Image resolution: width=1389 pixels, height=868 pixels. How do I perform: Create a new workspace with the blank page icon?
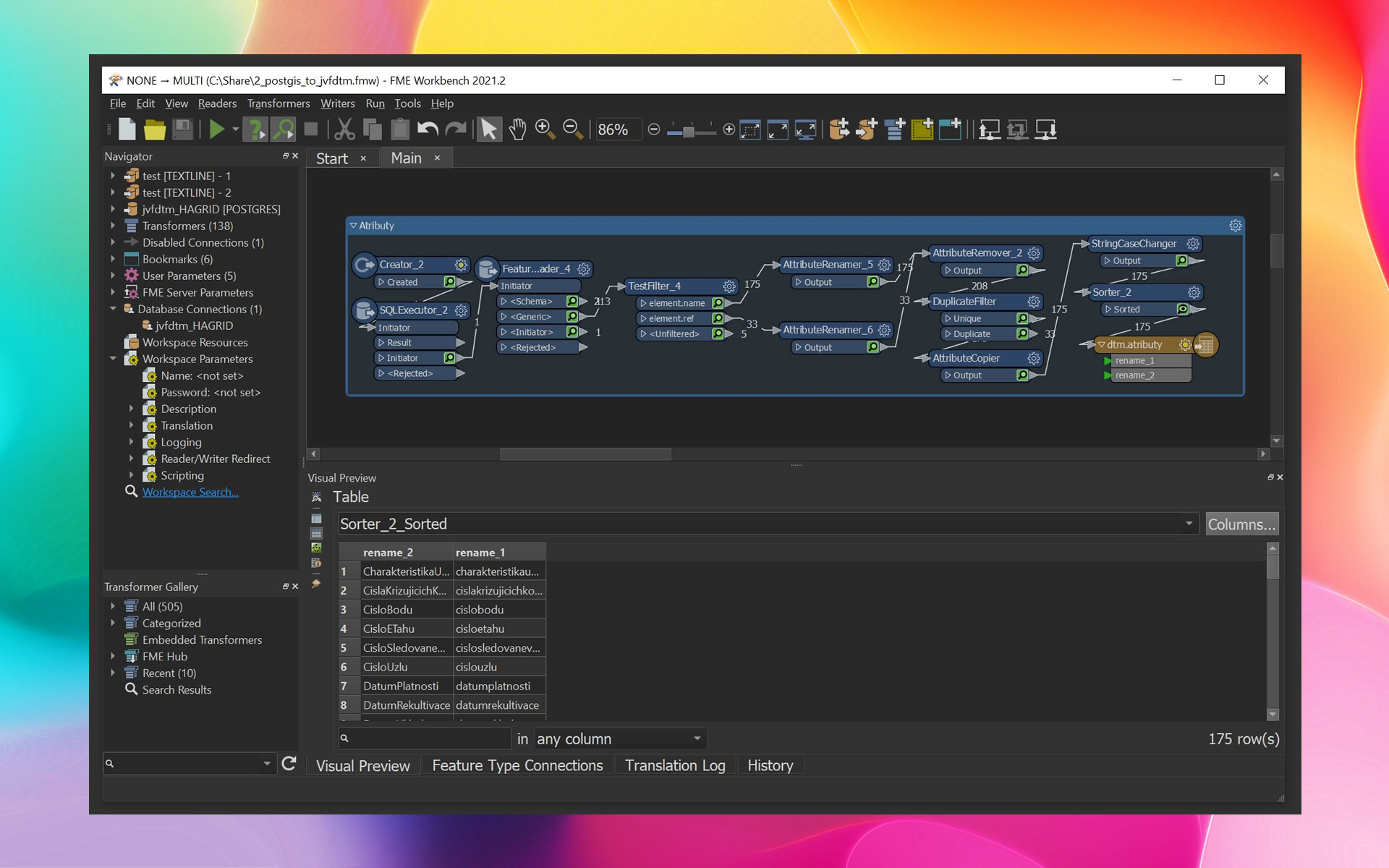click(x=127, y=129)
